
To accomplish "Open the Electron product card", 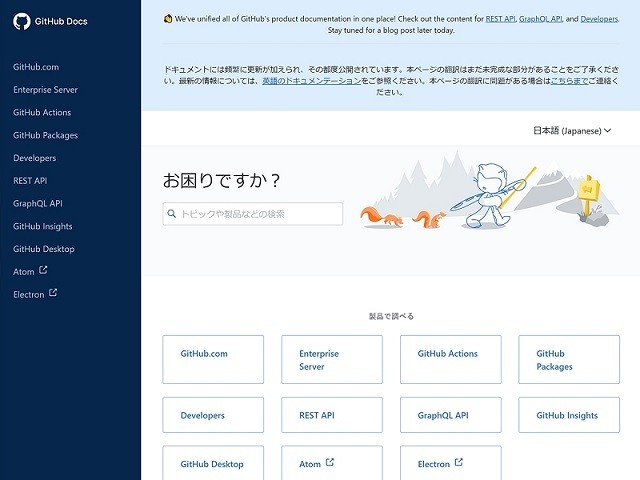I will [x=451, y=463].
